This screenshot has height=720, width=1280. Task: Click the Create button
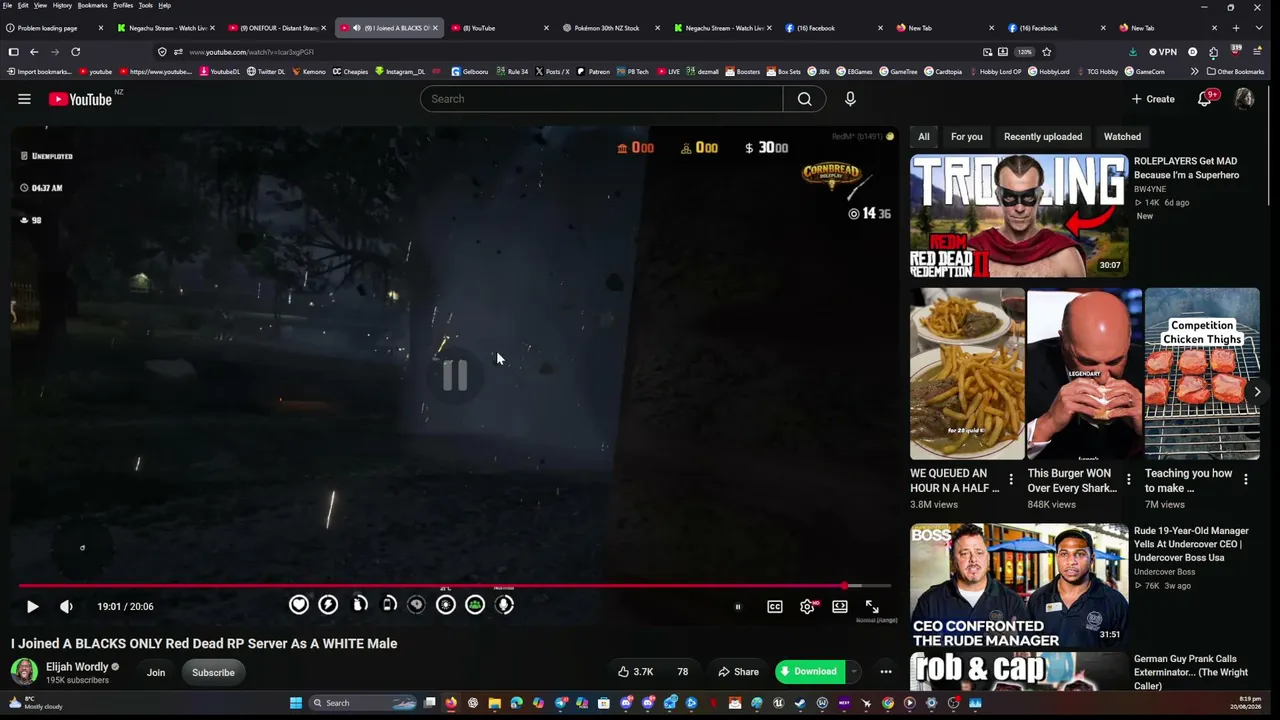(1153, 99)
